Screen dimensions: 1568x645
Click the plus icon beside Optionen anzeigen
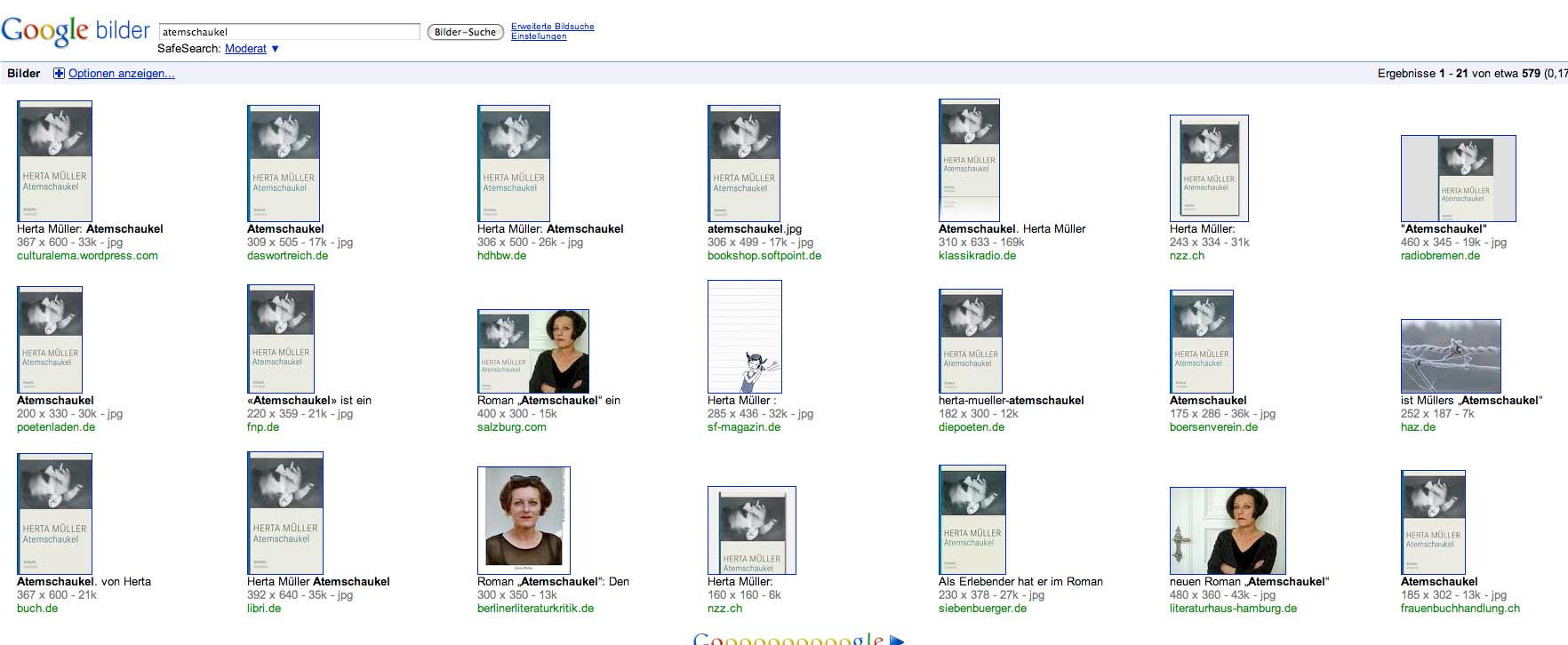click(x=59, y=74)
